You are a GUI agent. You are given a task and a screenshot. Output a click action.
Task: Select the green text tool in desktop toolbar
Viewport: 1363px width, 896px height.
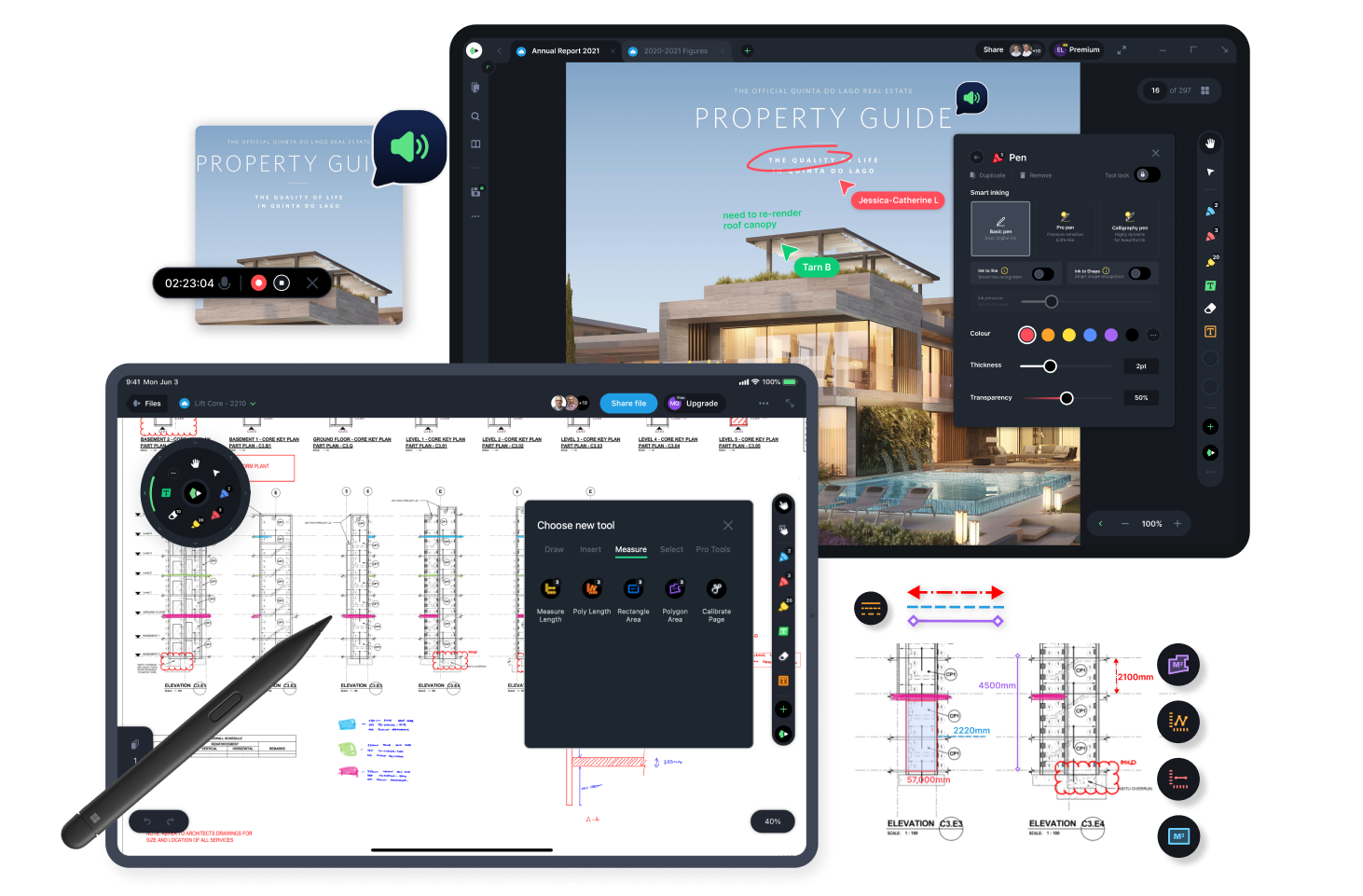tap(1210, 286)
